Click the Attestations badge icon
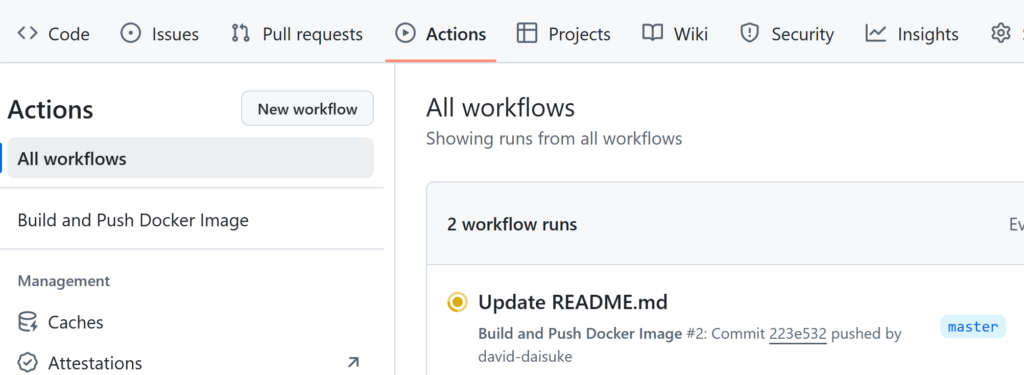The width and height of the screenshot is (1024, 375). [27, 363]
